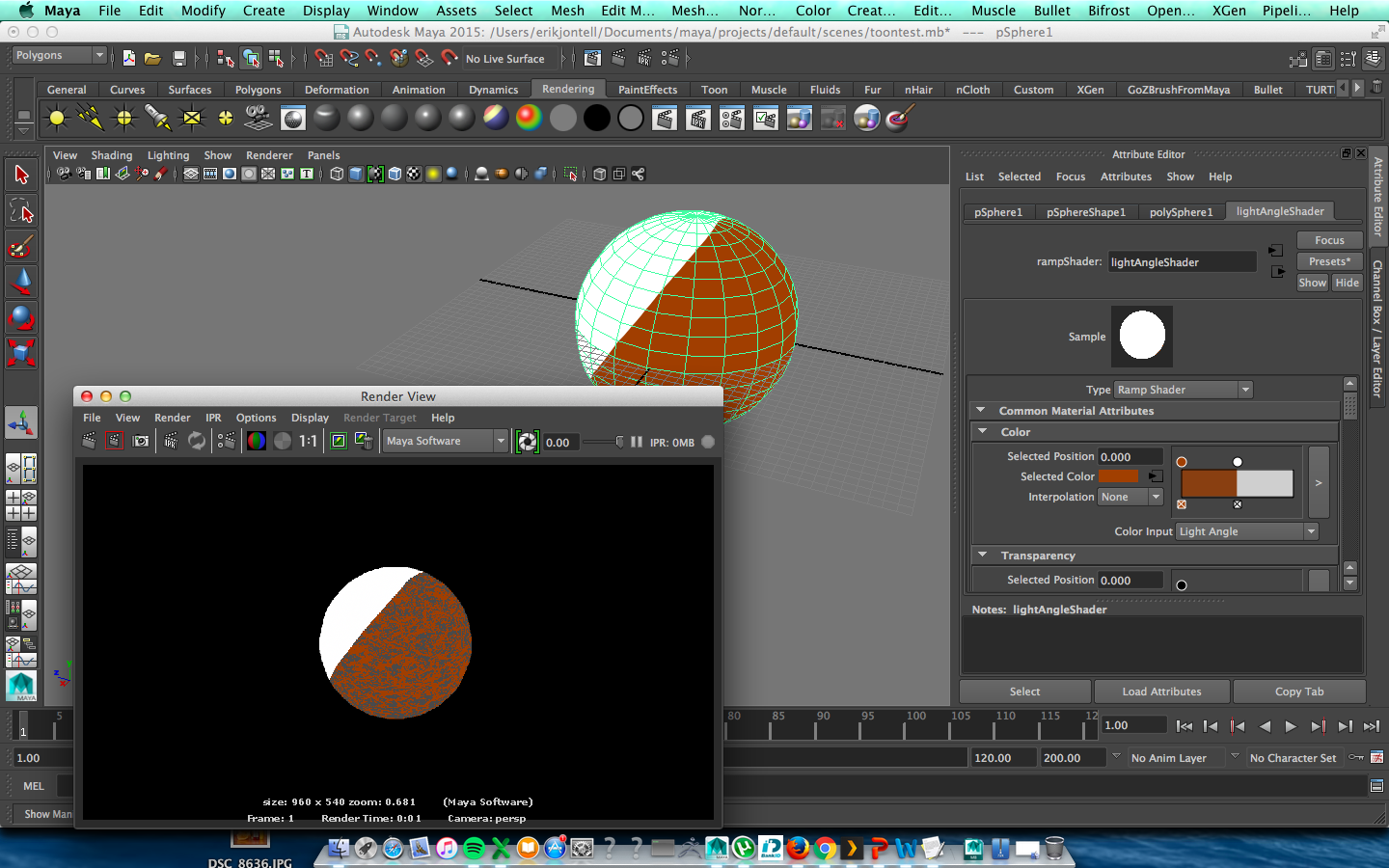Click the Color Selected Position value field

point(1130,457)
